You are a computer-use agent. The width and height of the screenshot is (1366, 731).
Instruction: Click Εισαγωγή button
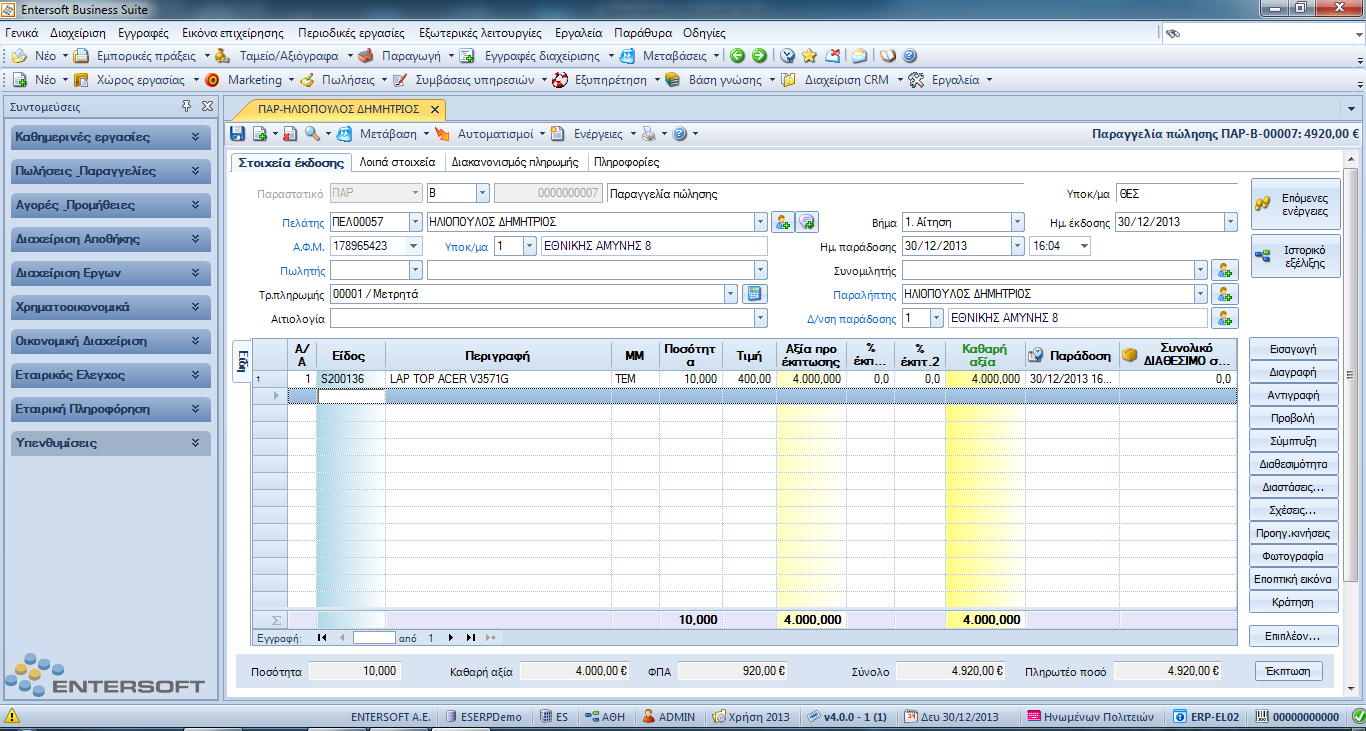pos(1293,350)
